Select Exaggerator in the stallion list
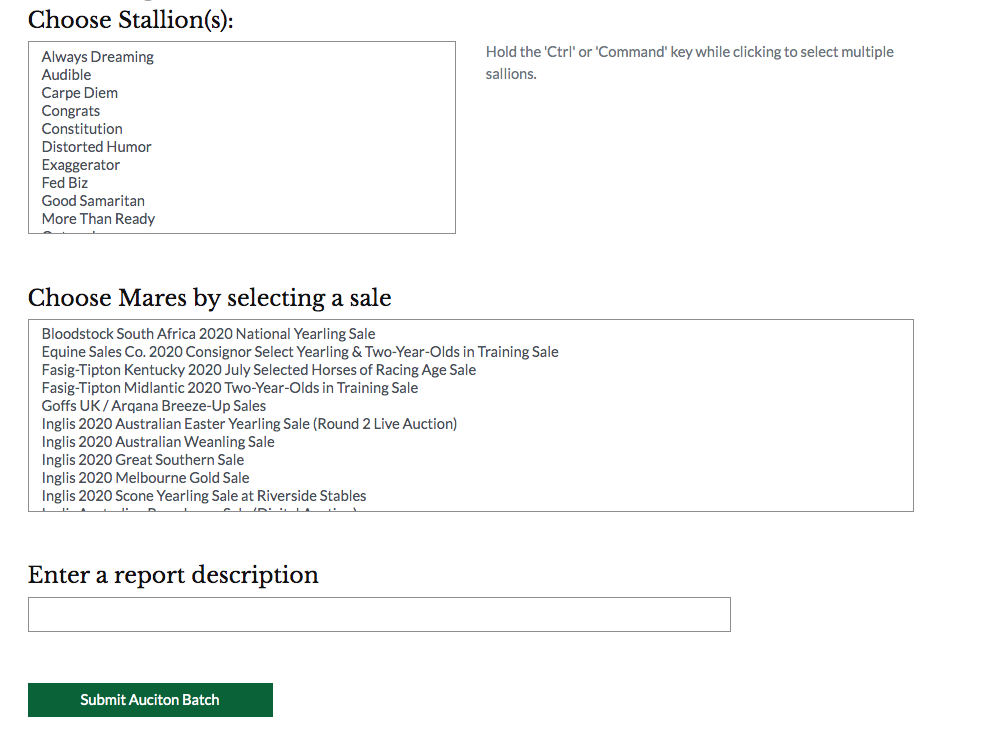This screenshot has height=746, width=989. click(81, 165)
